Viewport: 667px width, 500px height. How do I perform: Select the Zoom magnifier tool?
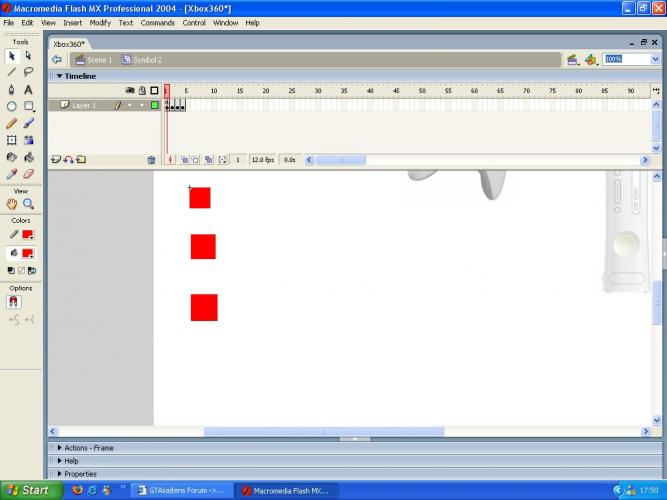(29, 203)
